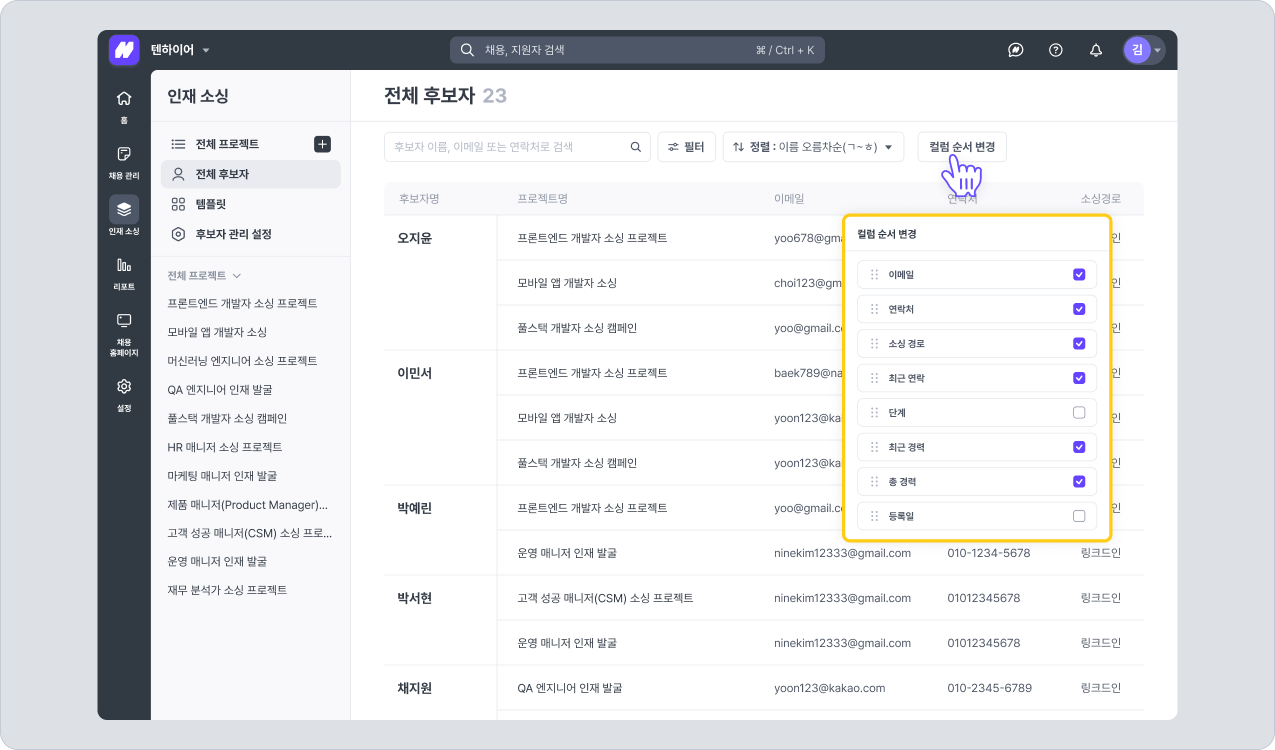Open the 정렬 sort dropdown
This screenshot has width=1275, height=750.
(x=813, y=147)
